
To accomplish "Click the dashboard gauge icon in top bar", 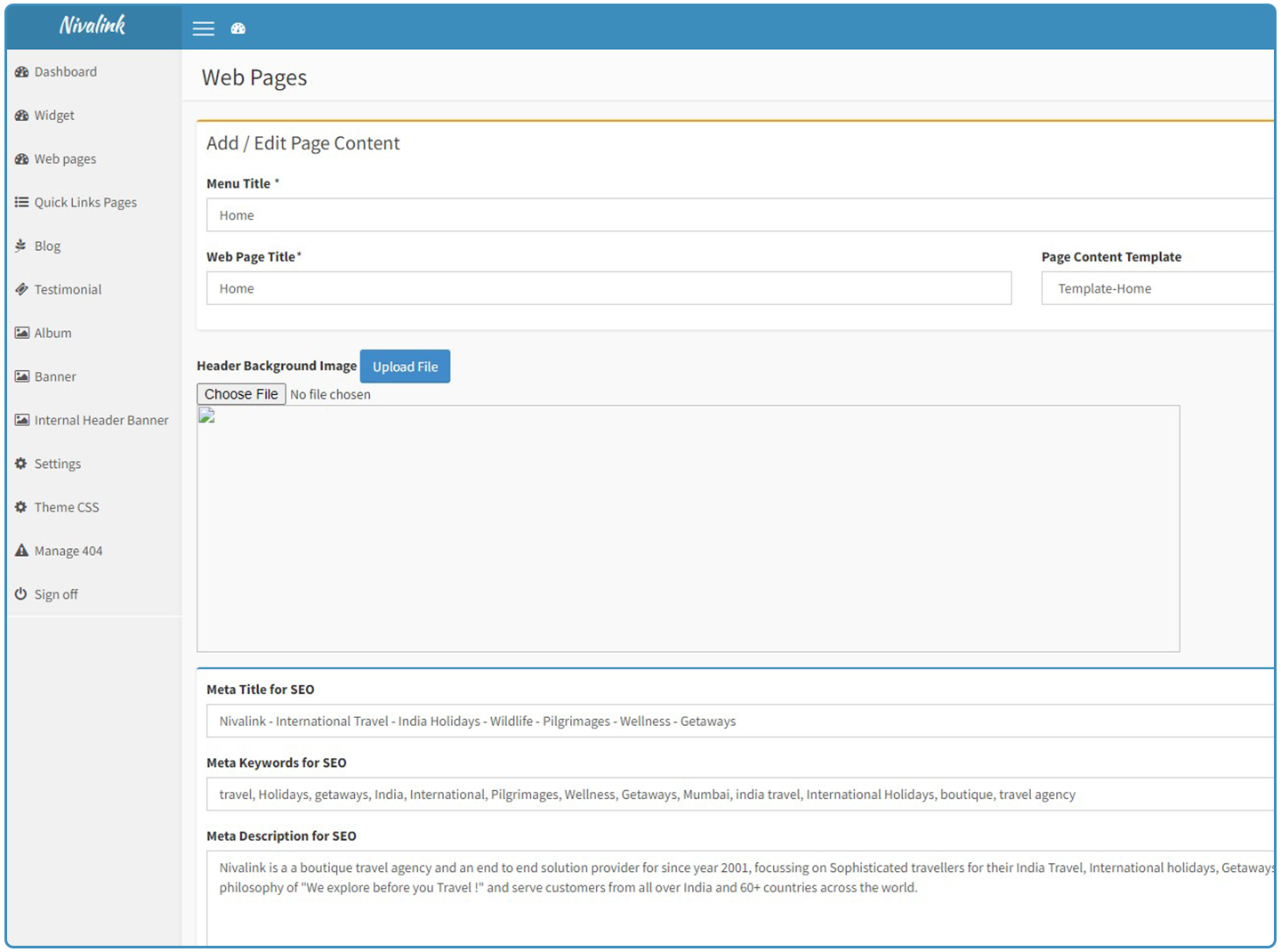I will click(238, 28).
